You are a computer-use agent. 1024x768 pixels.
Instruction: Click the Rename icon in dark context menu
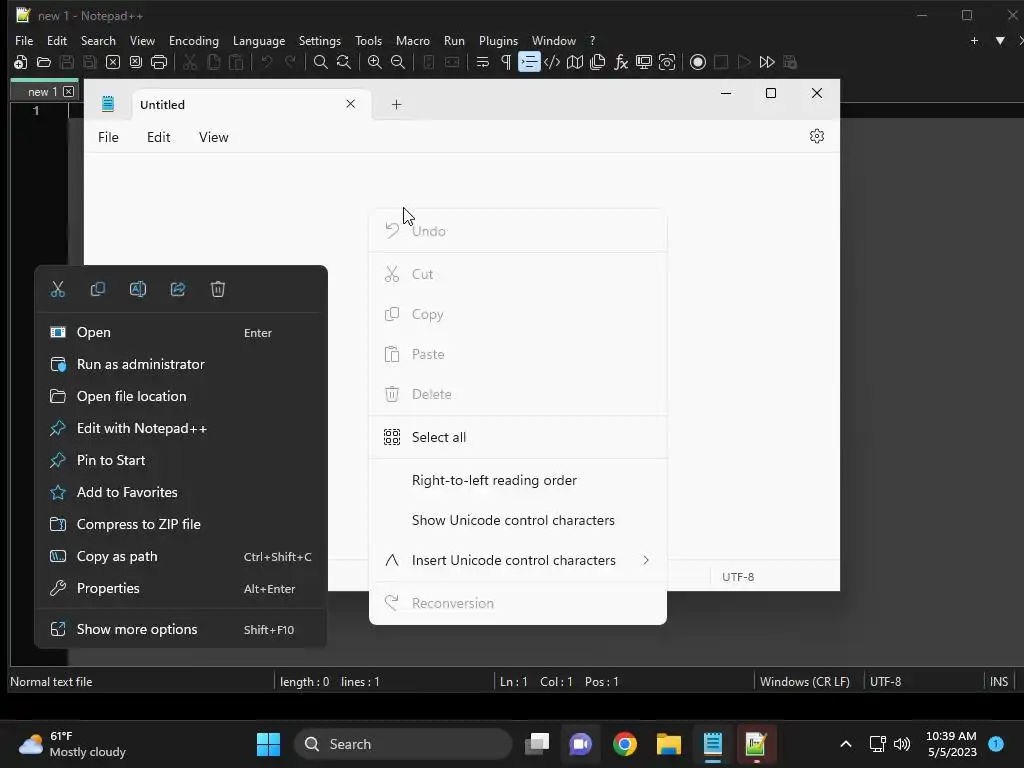[138, 289]
